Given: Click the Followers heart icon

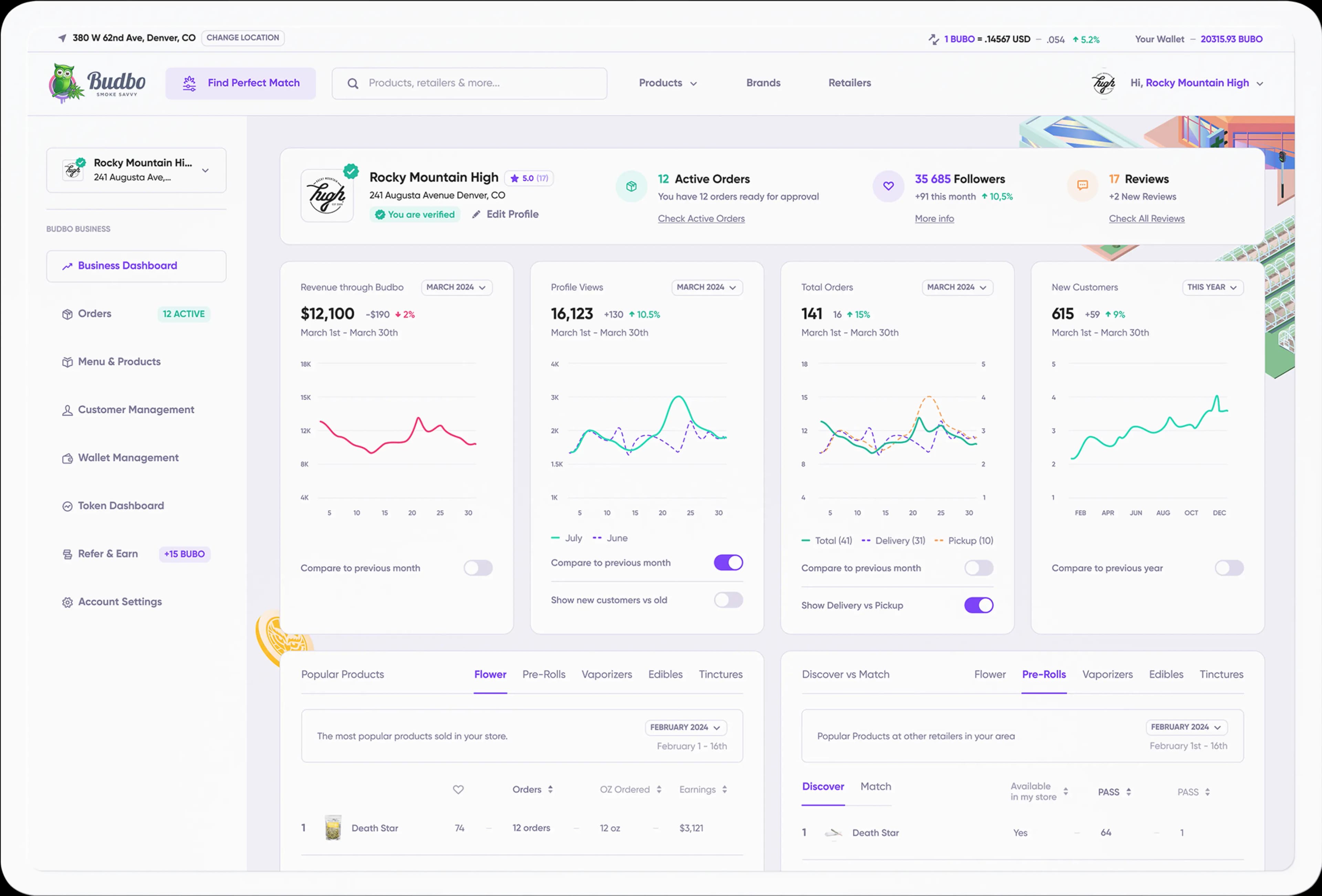Looking at the screenshot, I should point(888,186).
